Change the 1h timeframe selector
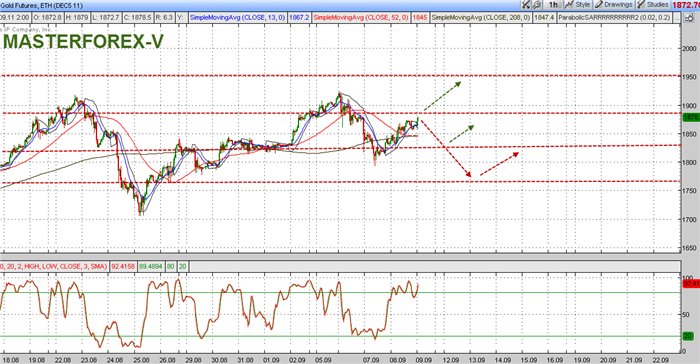The height and width of the screenshot is (364, 700). point(553,4)
